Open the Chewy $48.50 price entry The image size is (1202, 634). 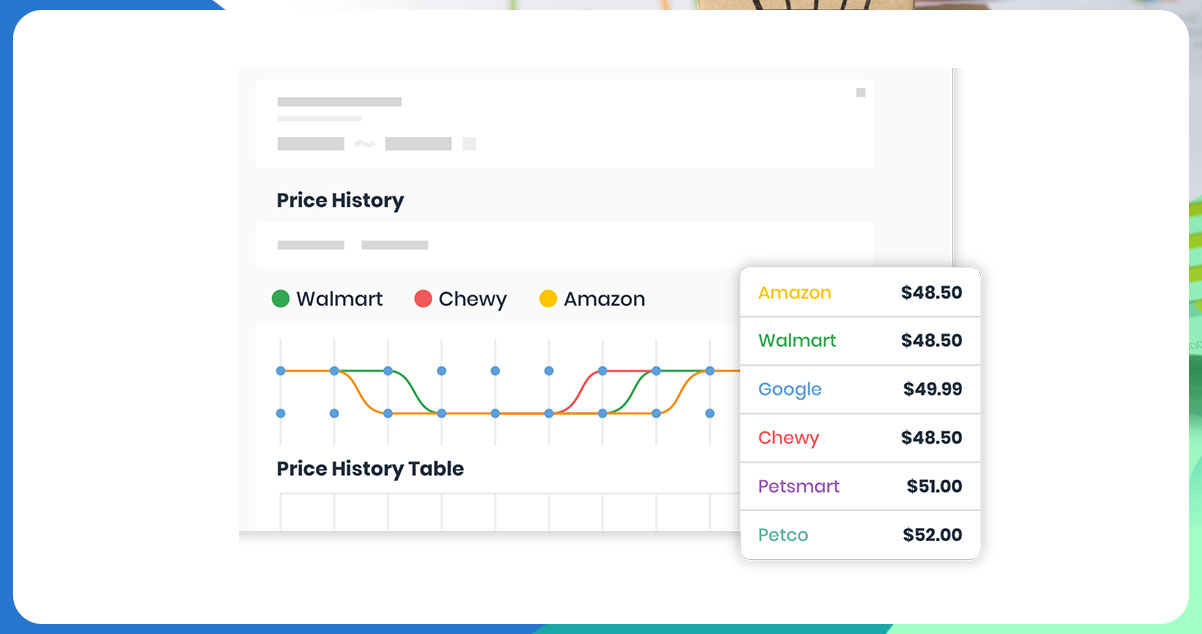tap(860, 438)
